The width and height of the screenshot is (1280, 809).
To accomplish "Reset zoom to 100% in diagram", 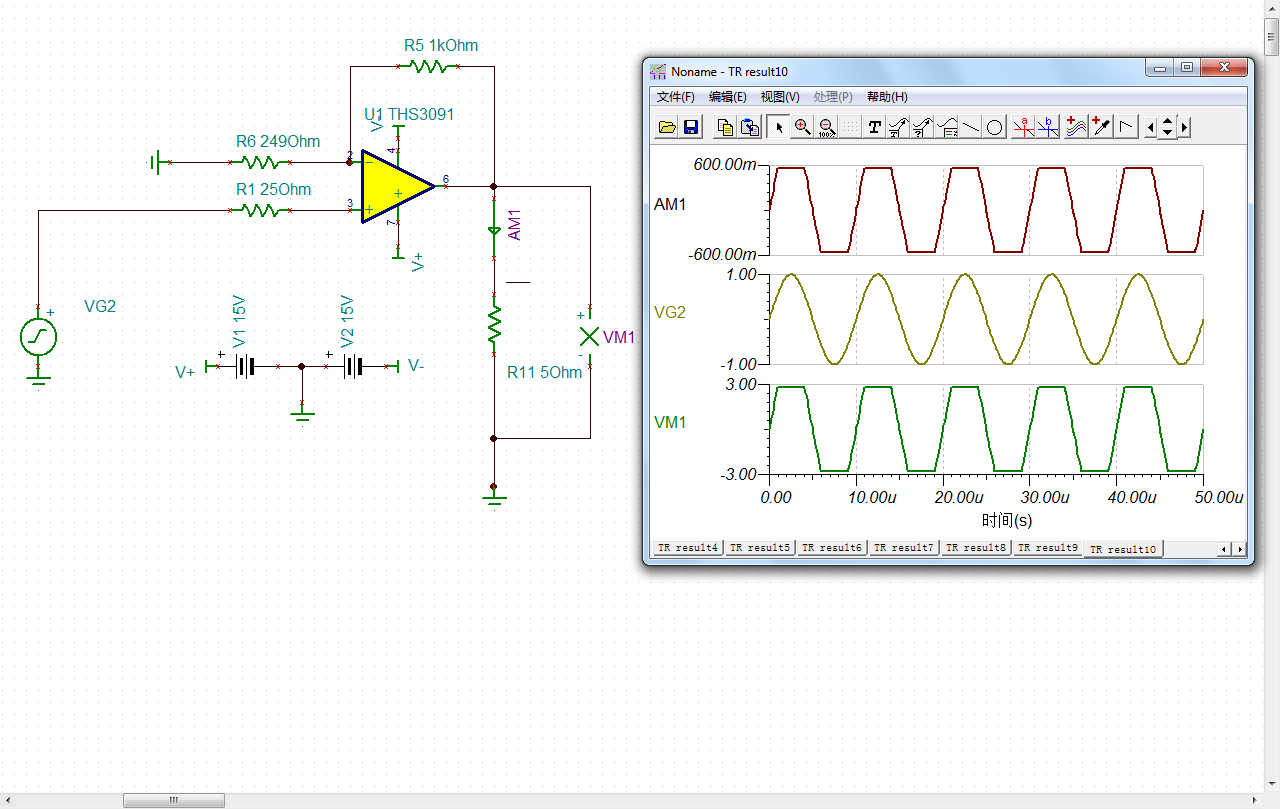I will [x=826, y=127].
